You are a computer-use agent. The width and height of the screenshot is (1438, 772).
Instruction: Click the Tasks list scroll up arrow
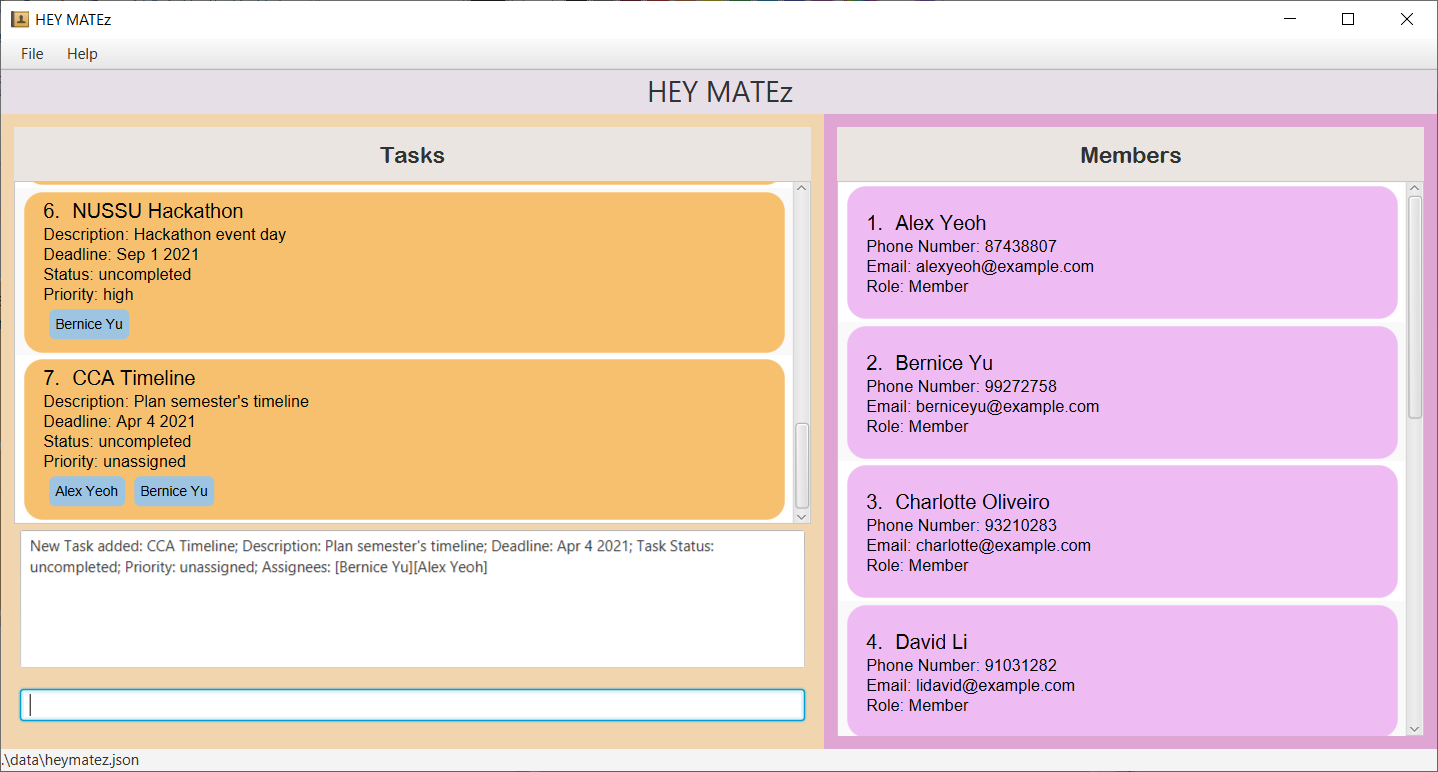(x=802, y=189)
